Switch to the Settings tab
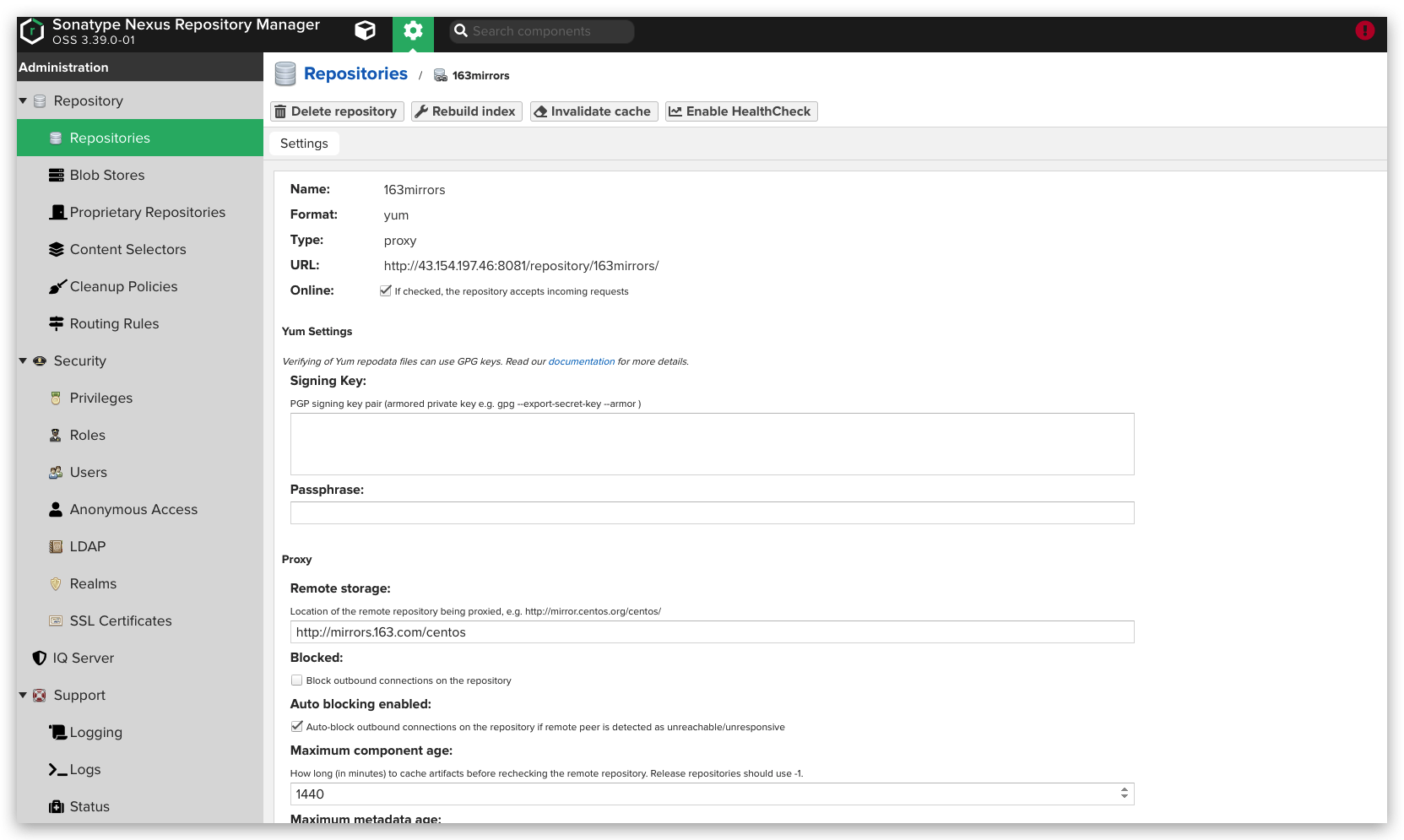 tap(304, 144)
